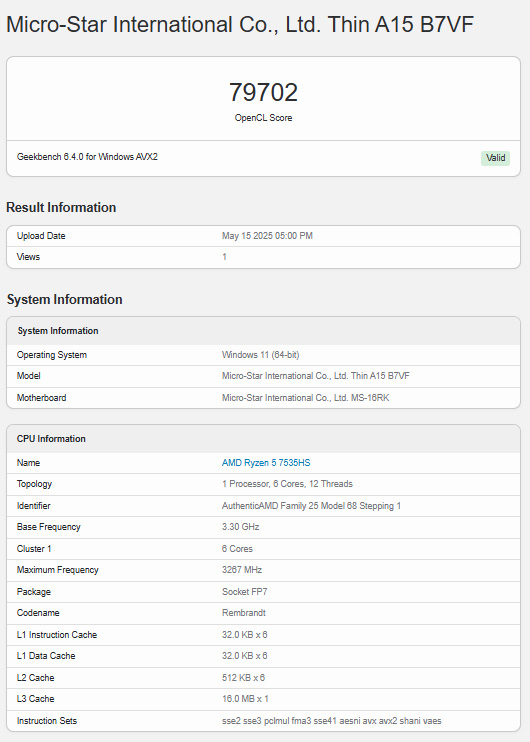
Task: Click the CPU Information table header
Action: (x=264, y=439)
